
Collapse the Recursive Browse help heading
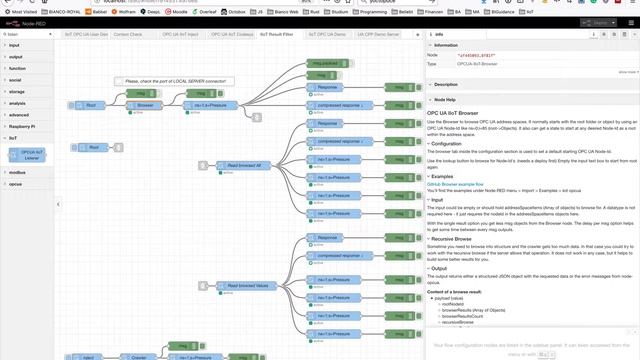(x=449, y=239)
